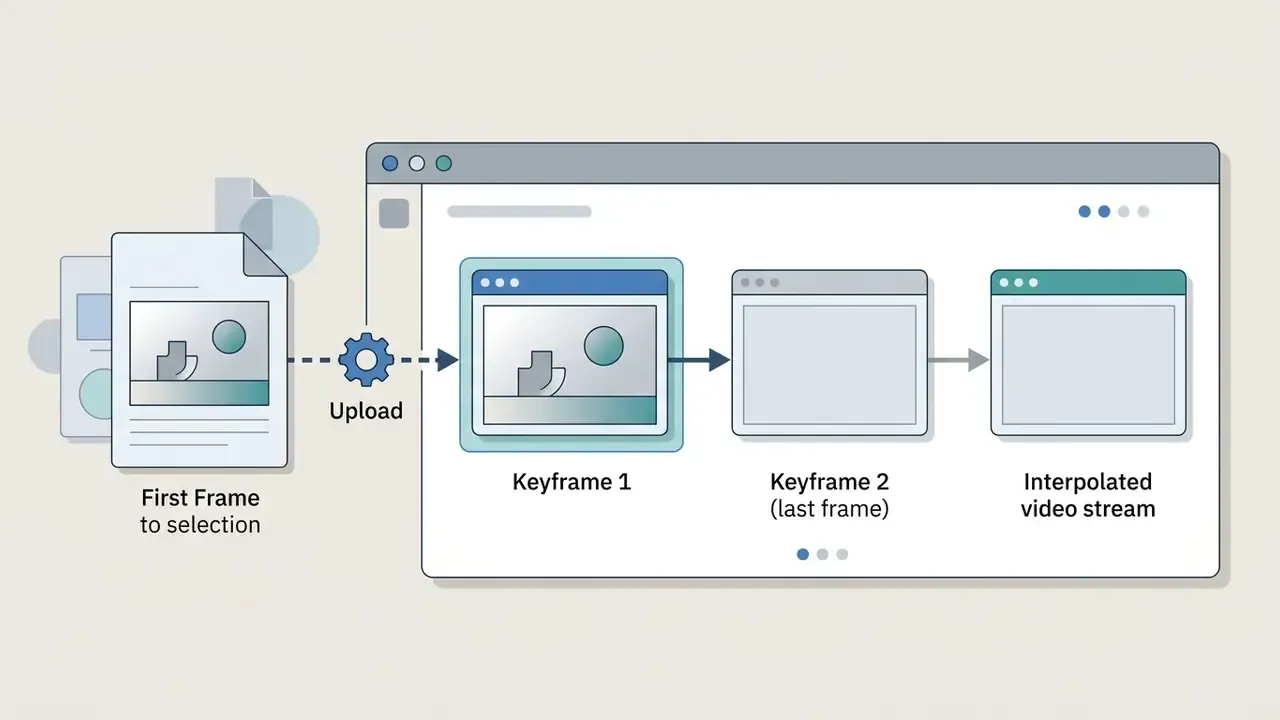Click the "(last frame)" caption text
This screenshot has width=1280, height=720.
pyautogui.click(x=830, y=509)
